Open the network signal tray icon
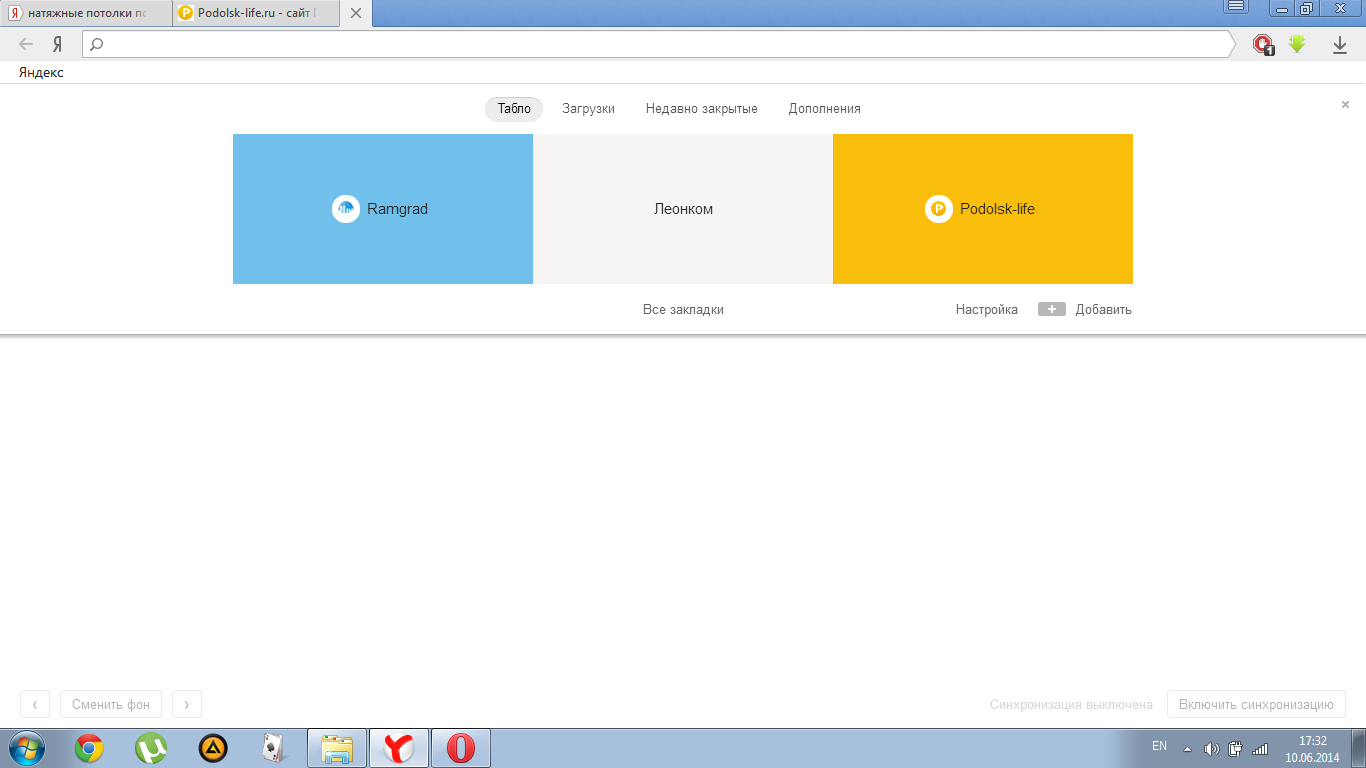This screenshot has width=1366, height=768. 1260,748
